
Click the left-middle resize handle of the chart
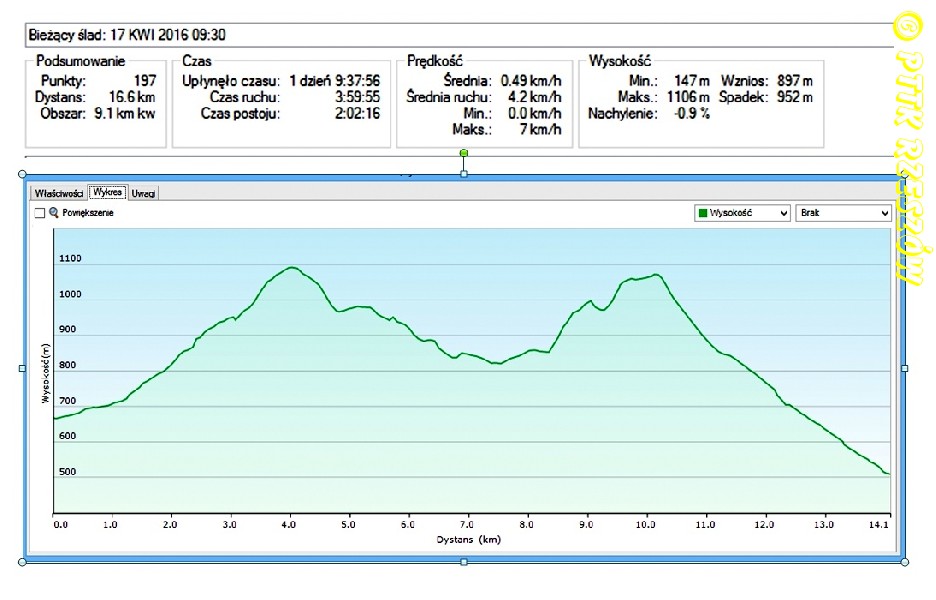pos(23,368)
